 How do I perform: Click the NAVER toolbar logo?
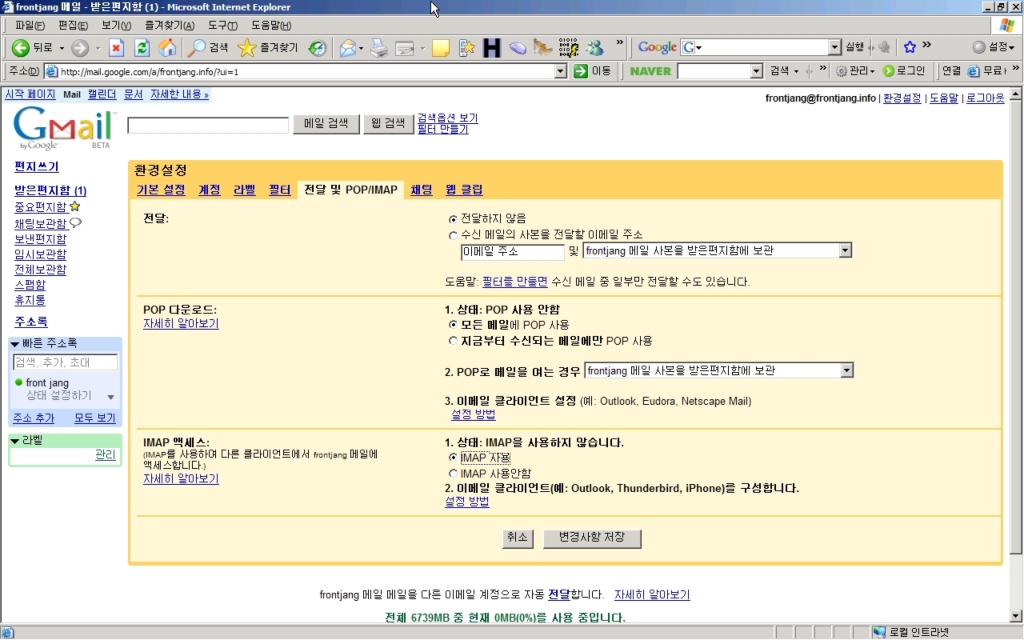pos(650,71)
